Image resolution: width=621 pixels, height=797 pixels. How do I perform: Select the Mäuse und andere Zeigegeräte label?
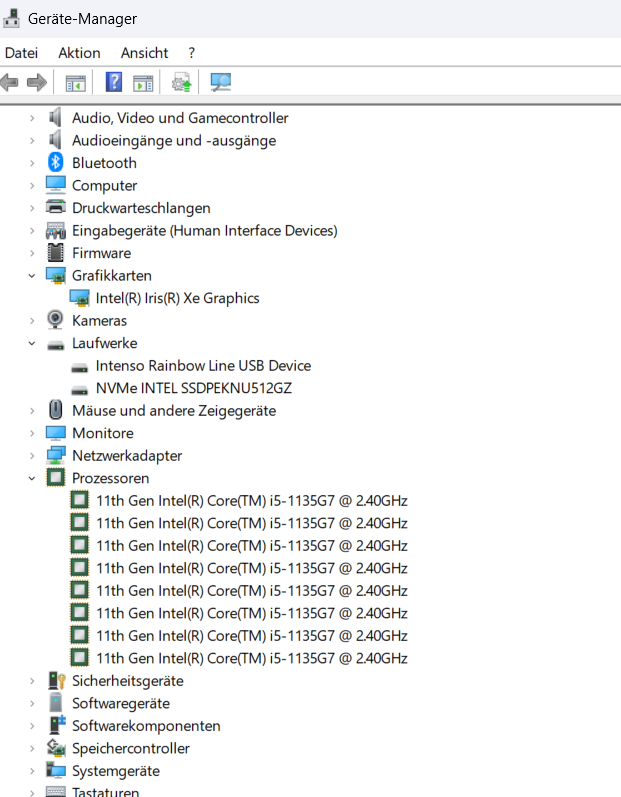click(174, 410)
